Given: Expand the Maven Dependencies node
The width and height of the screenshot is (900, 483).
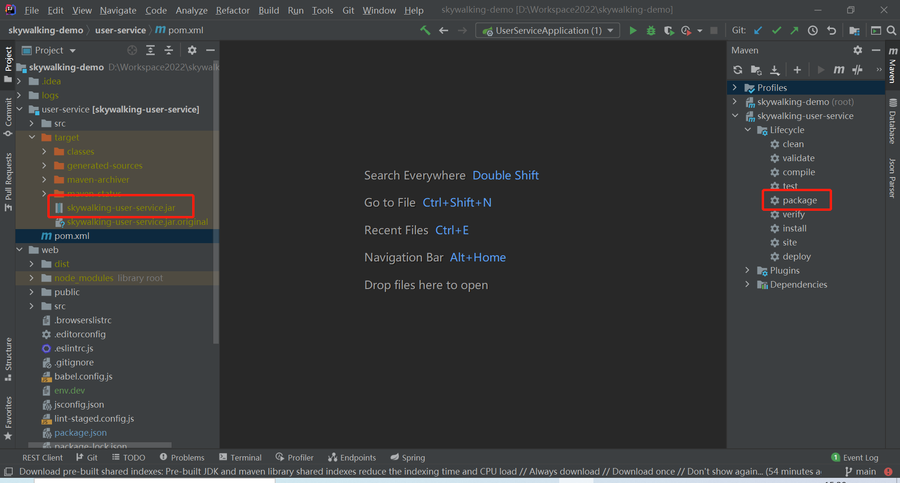Looking at the screenshot, I should tap(747, 284).
